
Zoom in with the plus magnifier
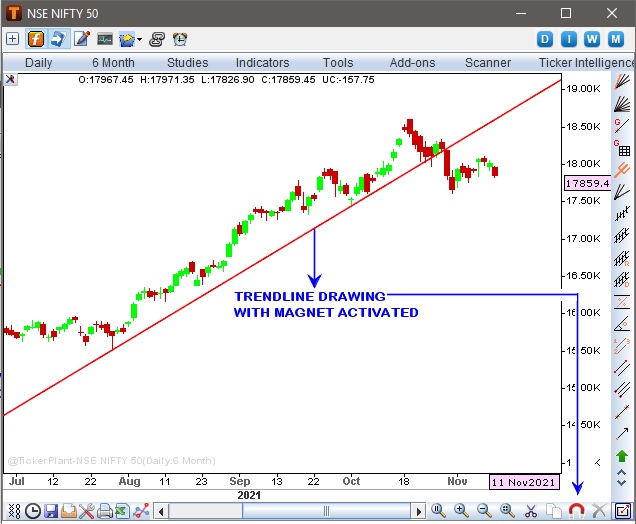[x=461, y=511]
